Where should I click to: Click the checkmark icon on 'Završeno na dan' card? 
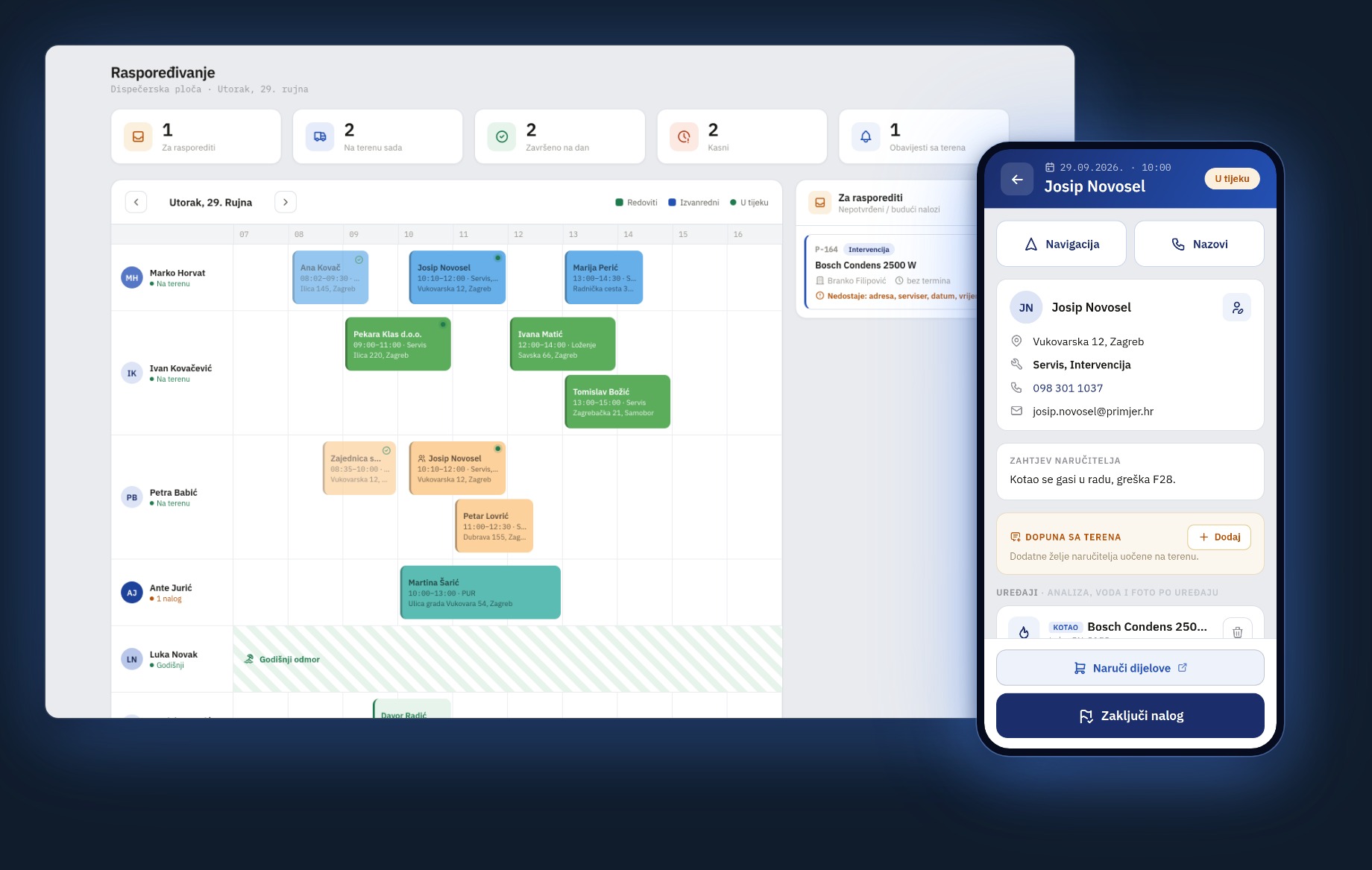pyautogui.click(x=502, y=136)
